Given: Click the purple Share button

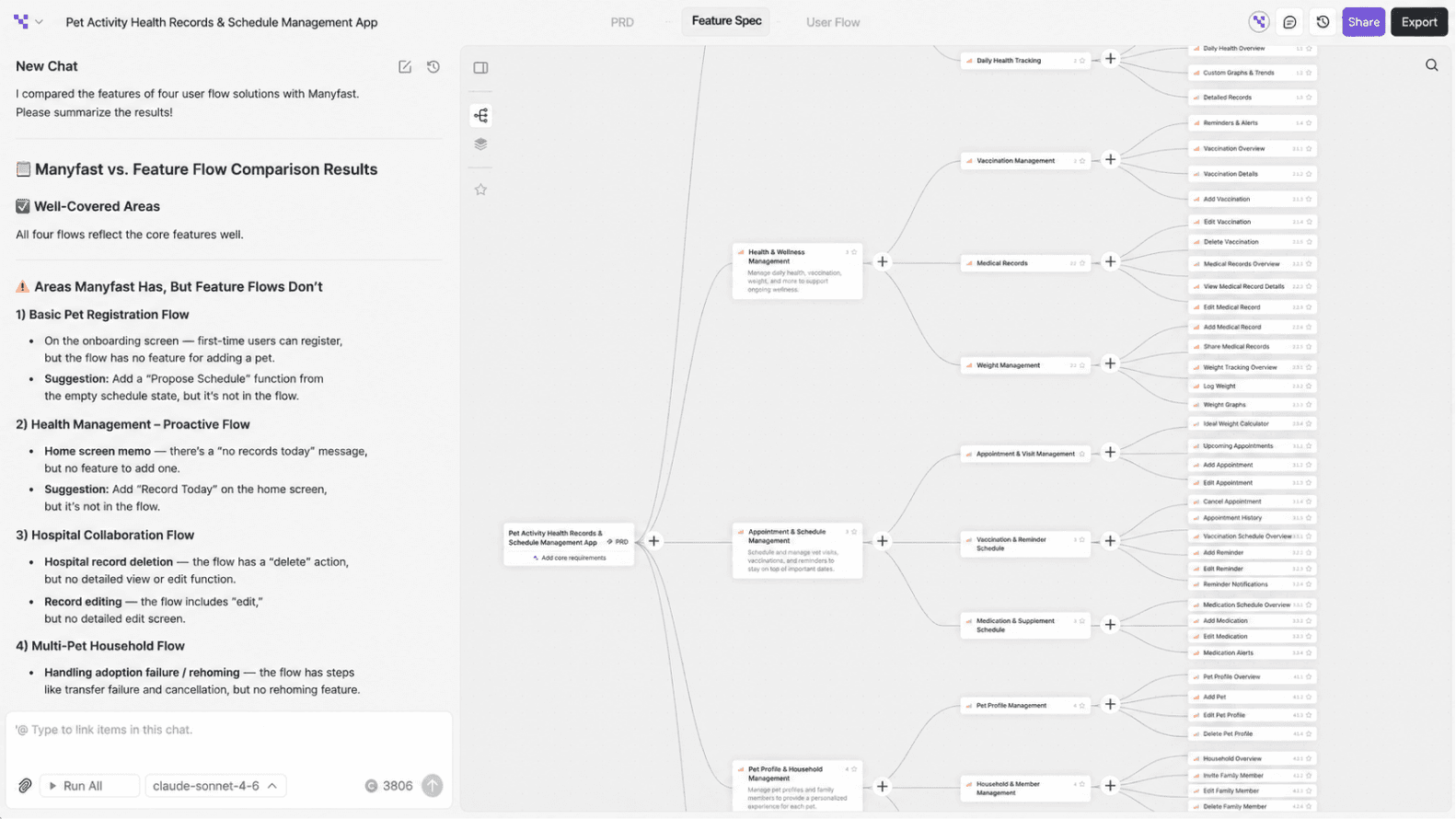Looking at the screenshot, I should [1363, 22].
